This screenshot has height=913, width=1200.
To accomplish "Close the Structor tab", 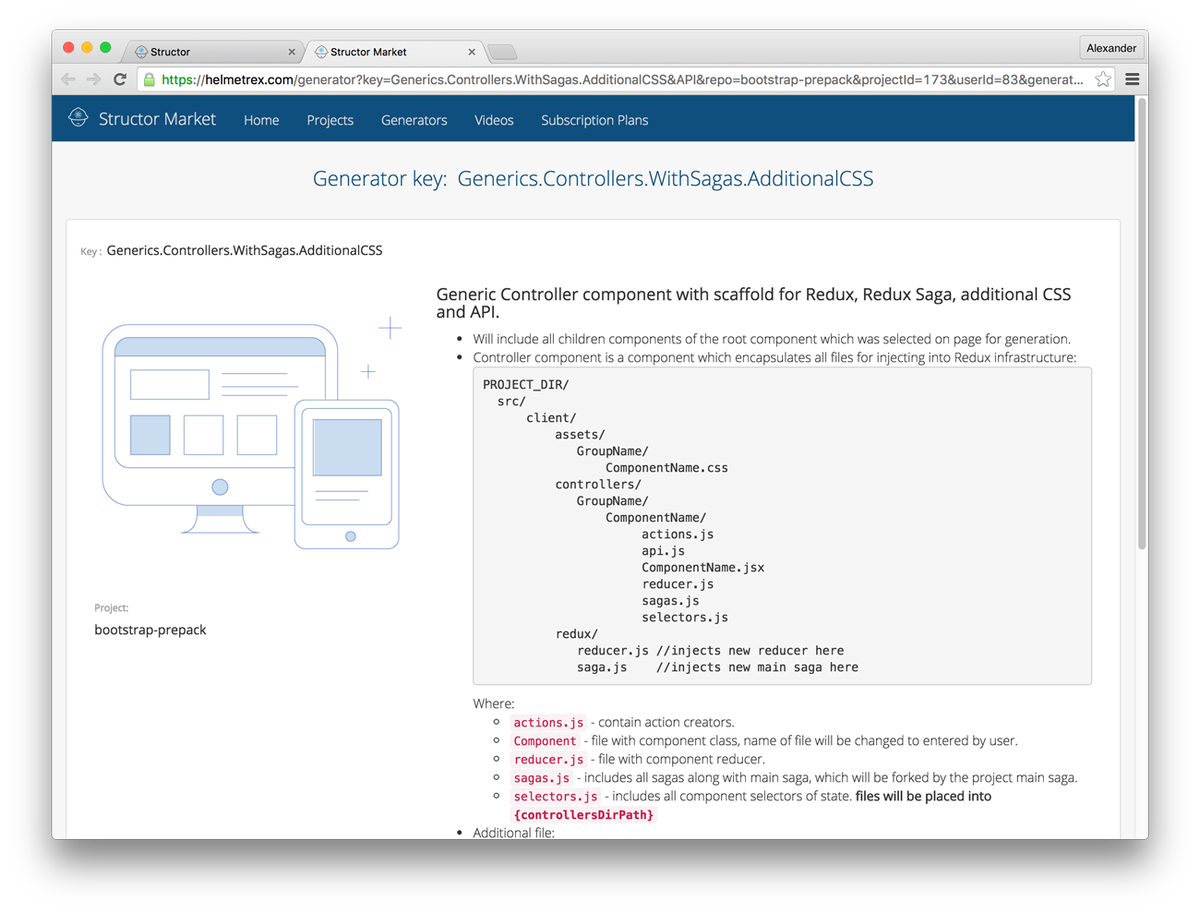I will click(292, 52).
